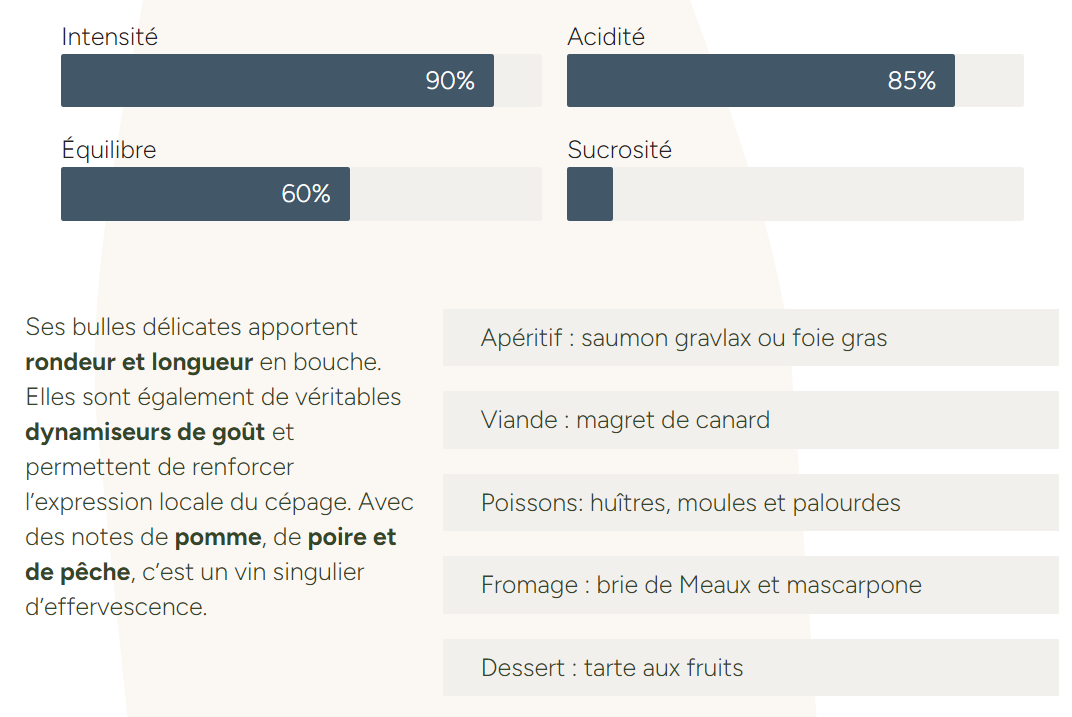Viewport: 1072px width, 717px height.
Task: Select the Fromage brie de Meaux row
Action: coord(750,585)
